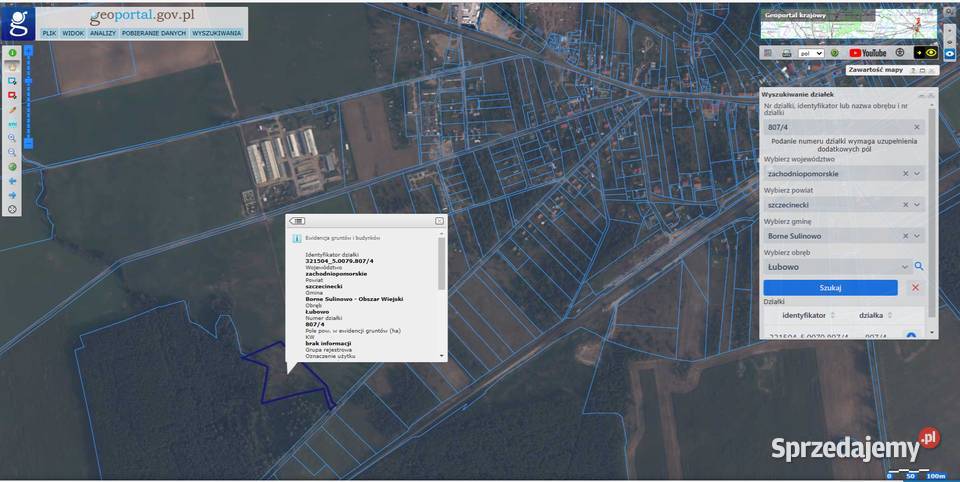Click the green help question-mark icon

[834, 53]
